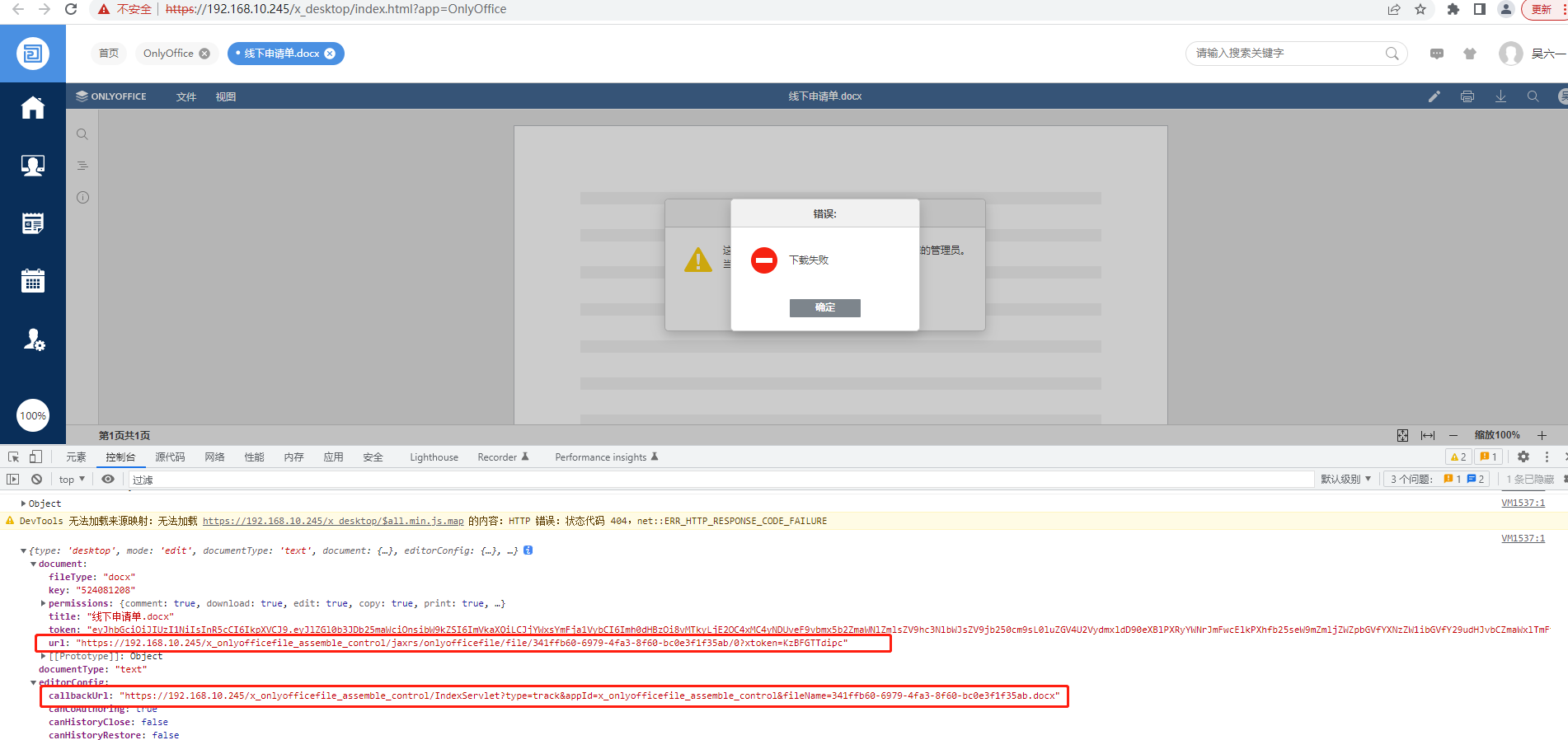
Task: Click the 更新 browser update button
Action: tap(1541, 9)
